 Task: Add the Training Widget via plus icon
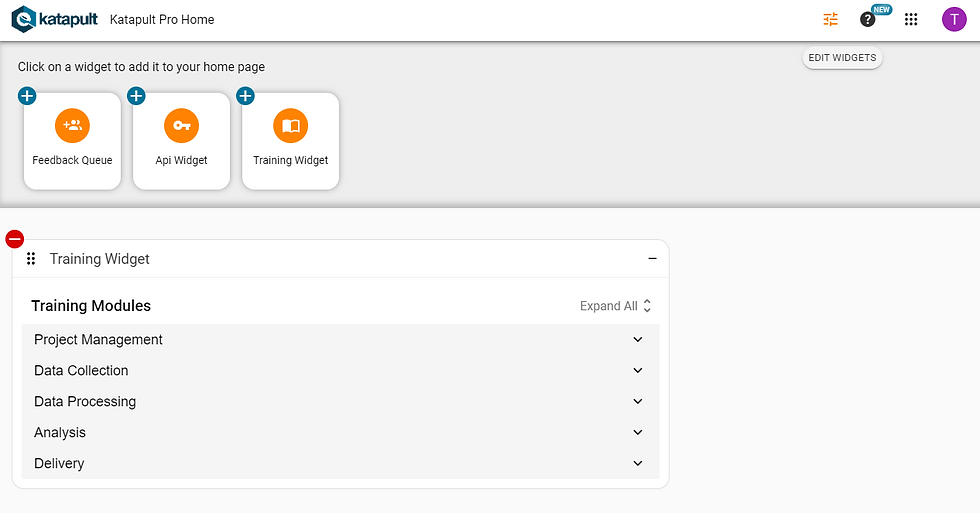tap(246, 96)
